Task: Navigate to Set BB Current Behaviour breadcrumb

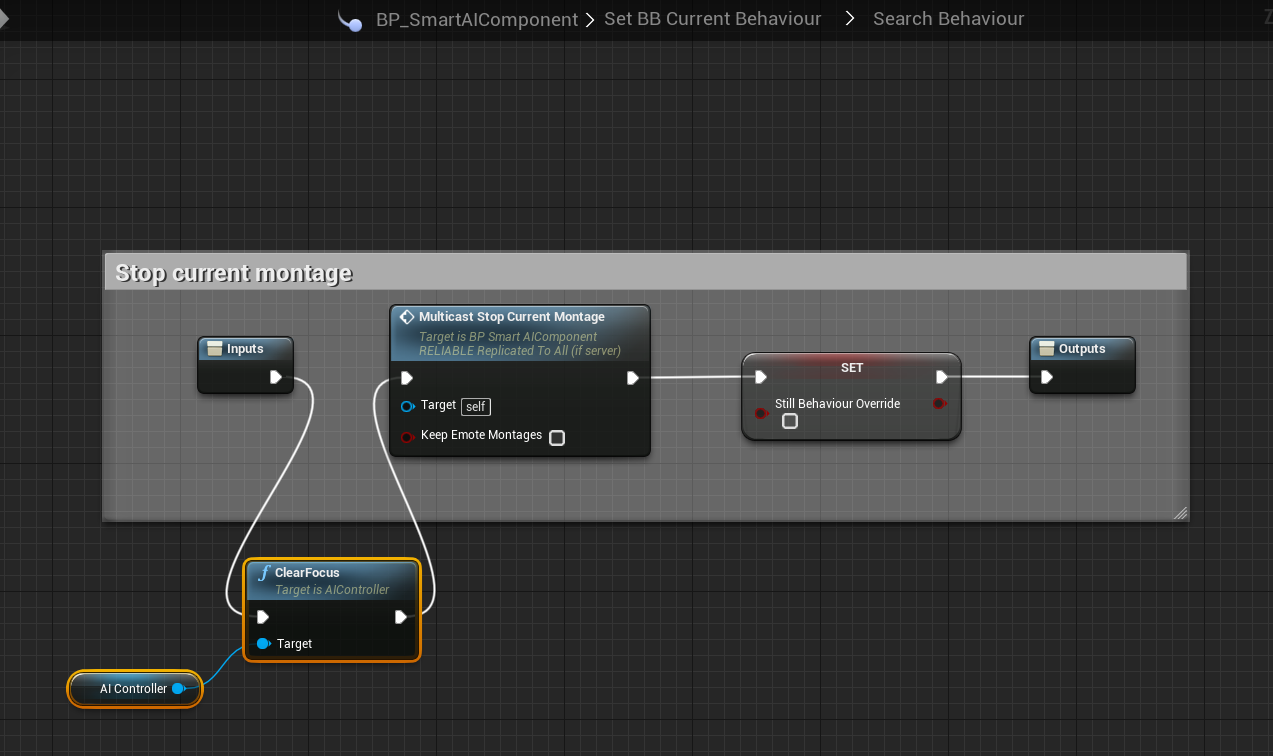Action: 712,20
